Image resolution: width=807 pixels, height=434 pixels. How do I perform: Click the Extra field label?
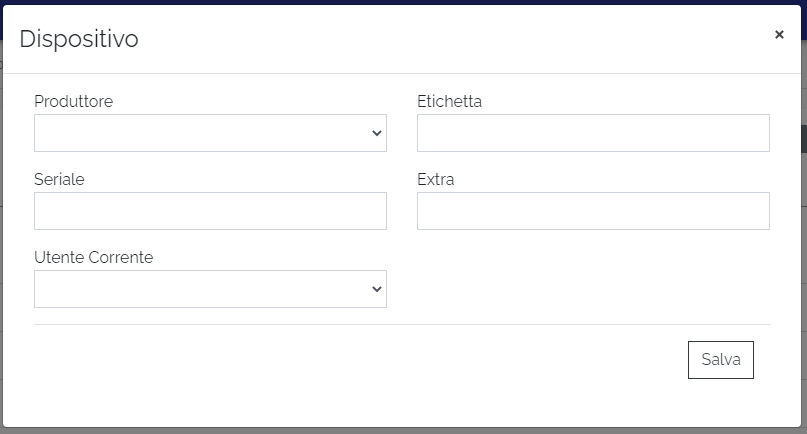pyautogui.click(x=435, y=179)
